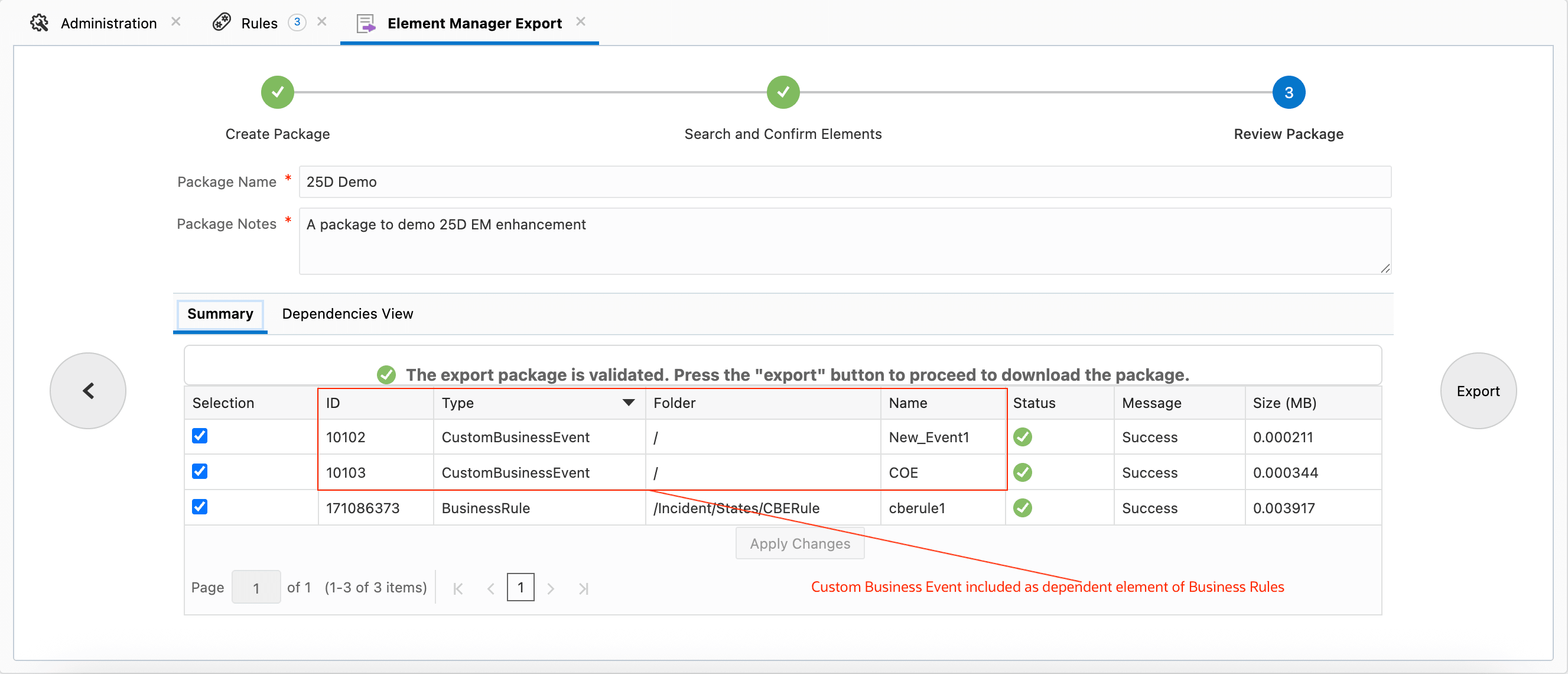The image size is (1568, 674).
Task: Jump to last page with the pagination arrow
Action: click(x=583, y=589)
